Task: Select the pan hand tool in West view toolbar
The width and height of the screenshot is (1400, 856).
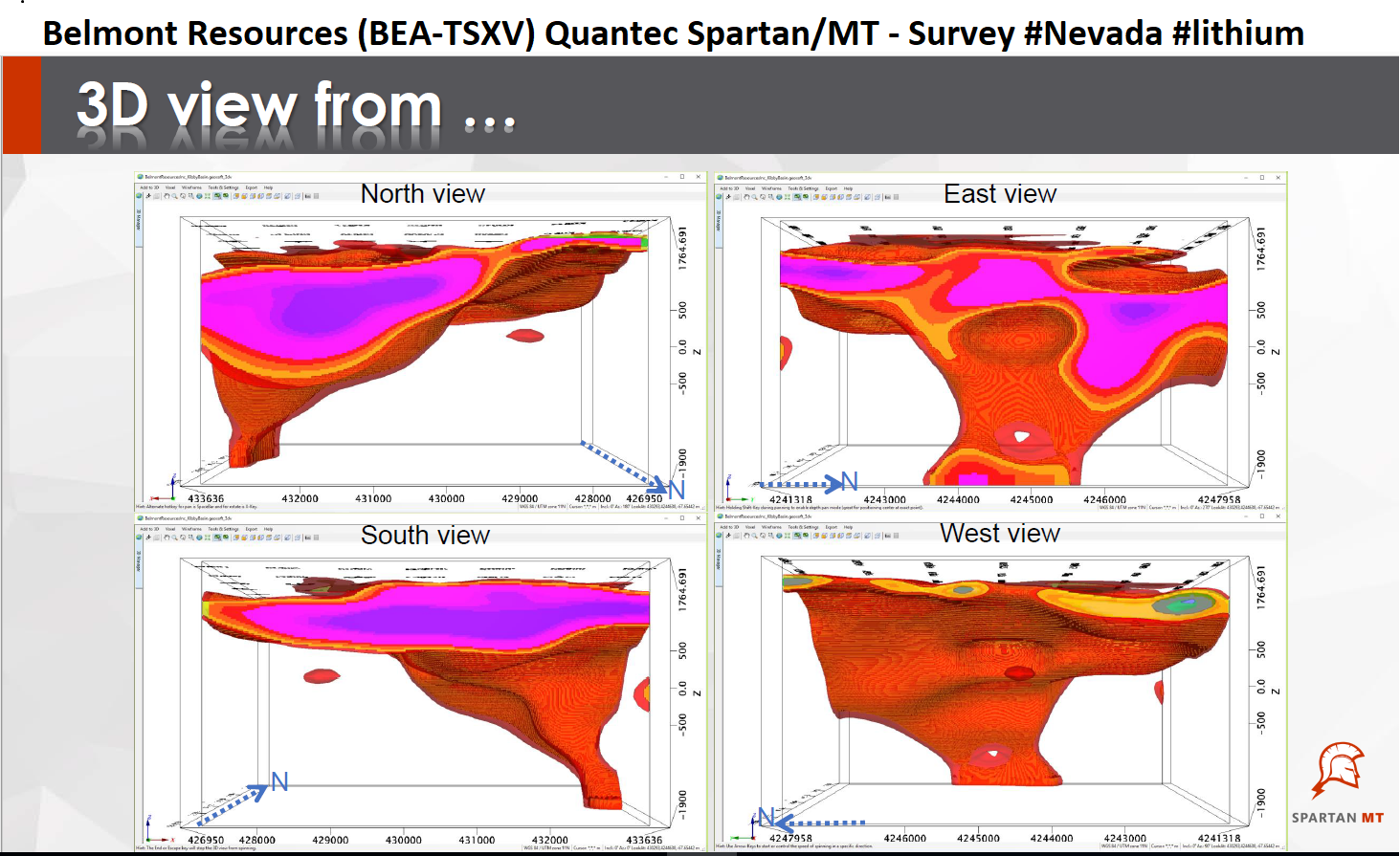Action: coord(746,536)
